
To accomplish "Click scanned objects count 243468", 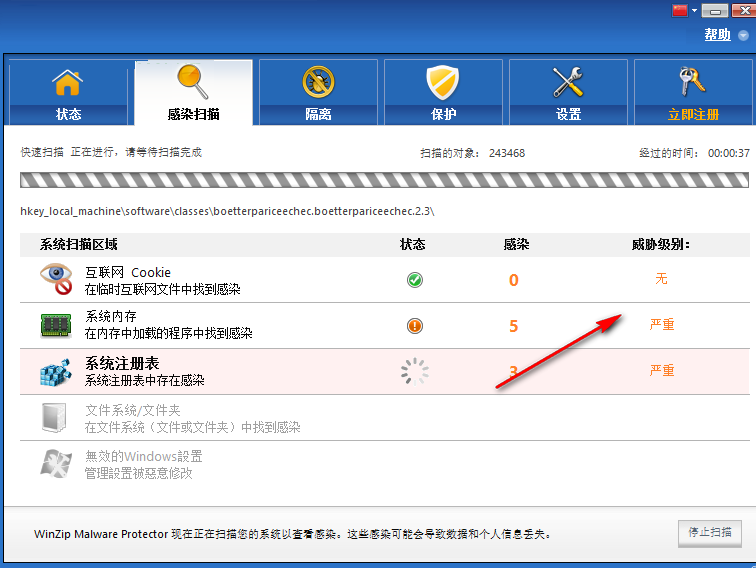I will coord(507,153).
